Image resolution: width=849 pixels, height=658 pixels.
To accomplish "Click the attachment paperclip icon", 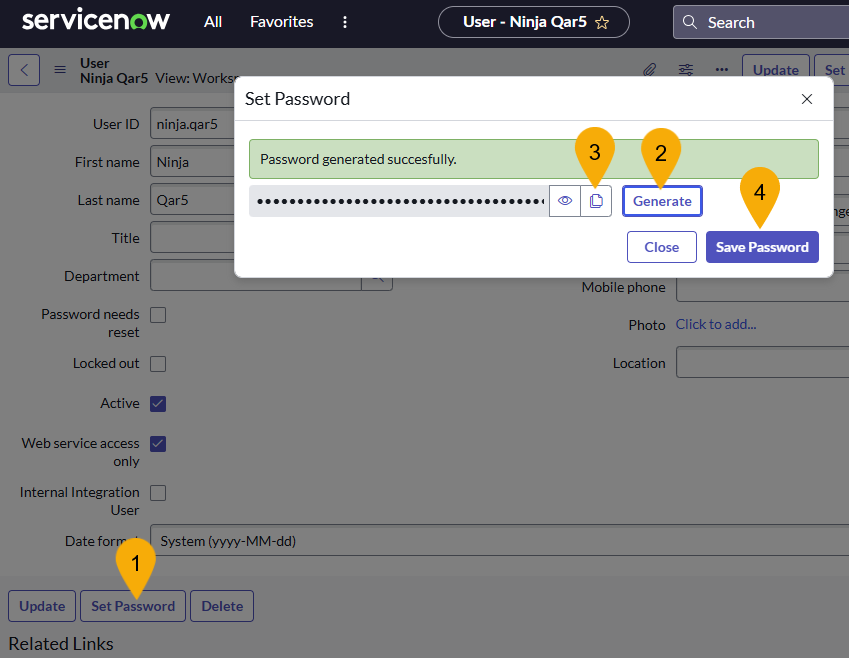I will 649,69.
